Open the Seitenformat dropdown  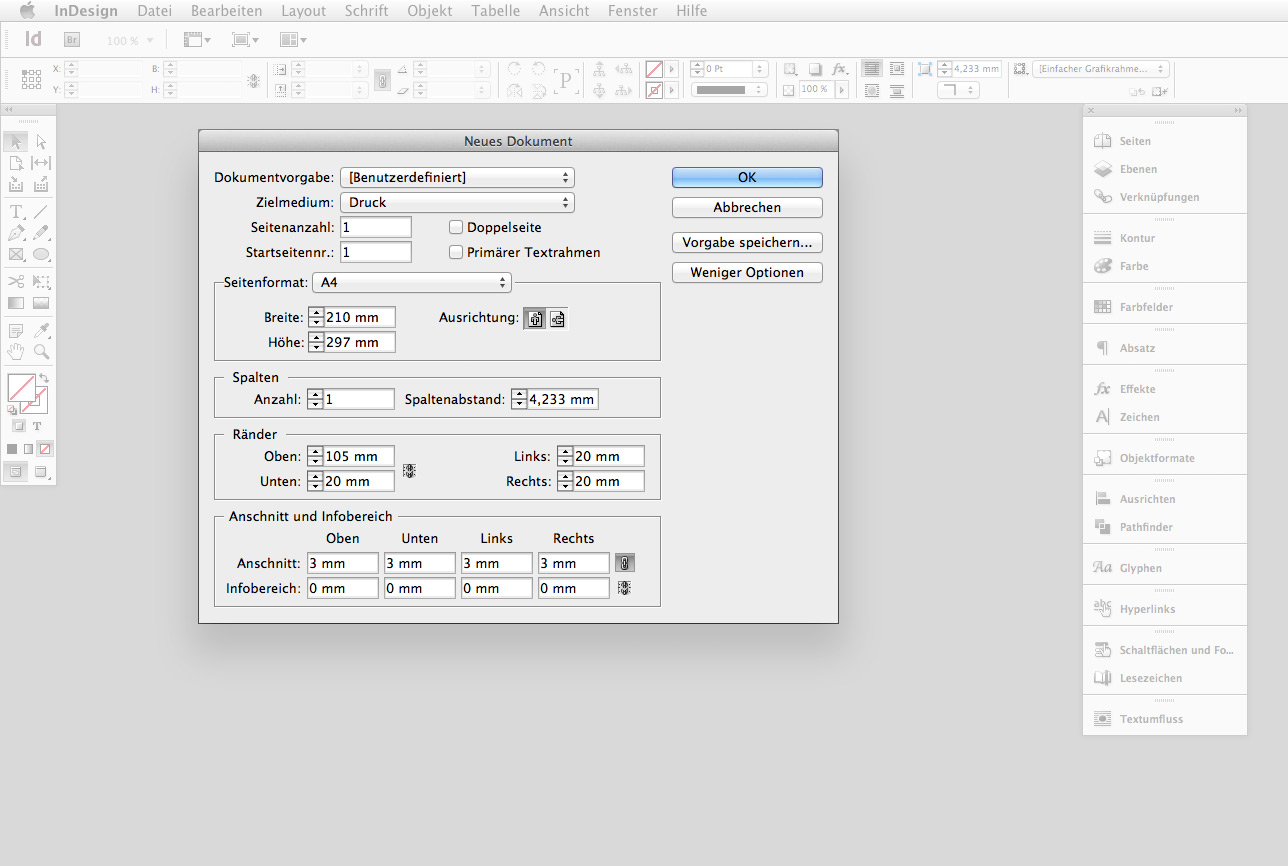point(411,283)
